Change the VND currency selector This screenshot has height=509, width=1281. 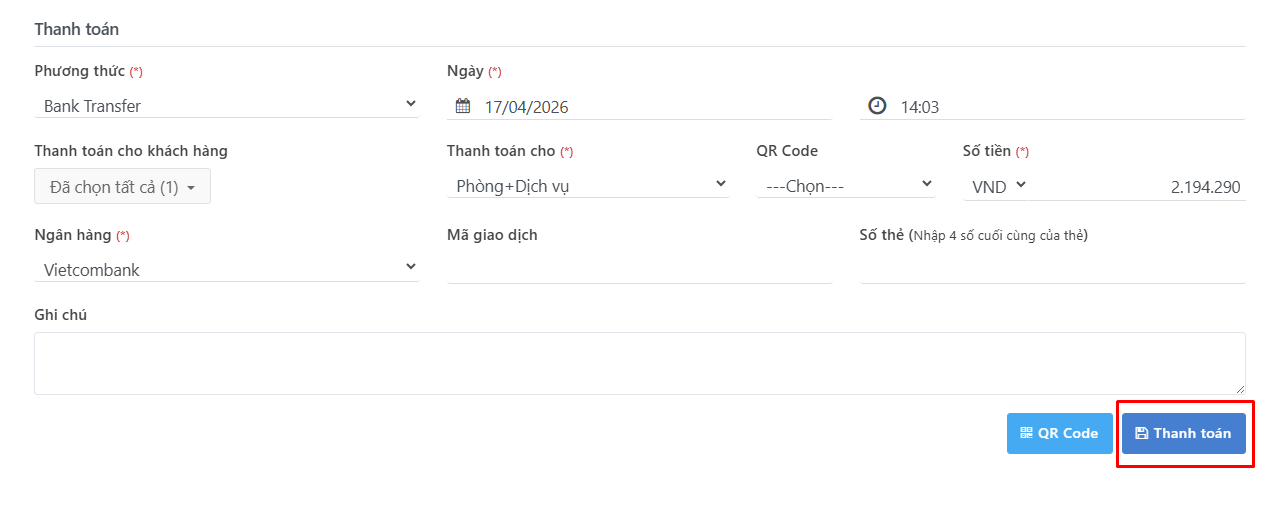(x=996, y=186)
